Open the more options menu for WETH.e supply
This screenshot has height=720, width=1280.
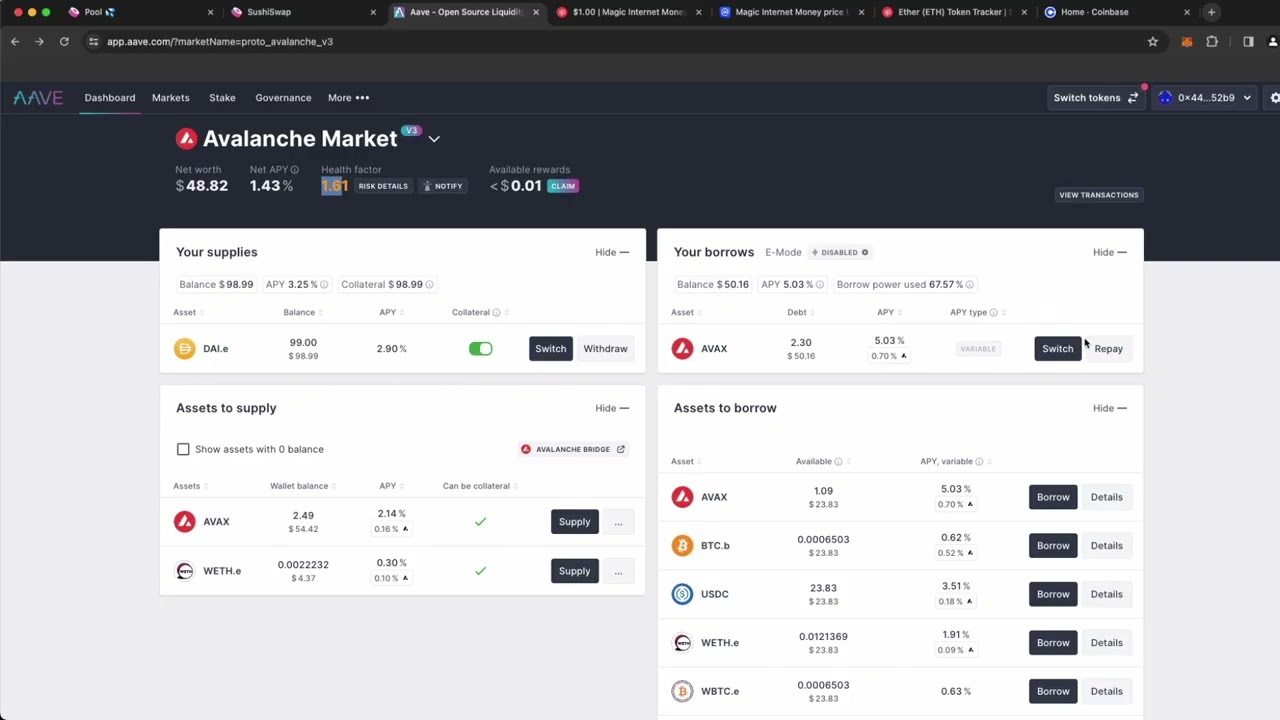coord(618,571)
